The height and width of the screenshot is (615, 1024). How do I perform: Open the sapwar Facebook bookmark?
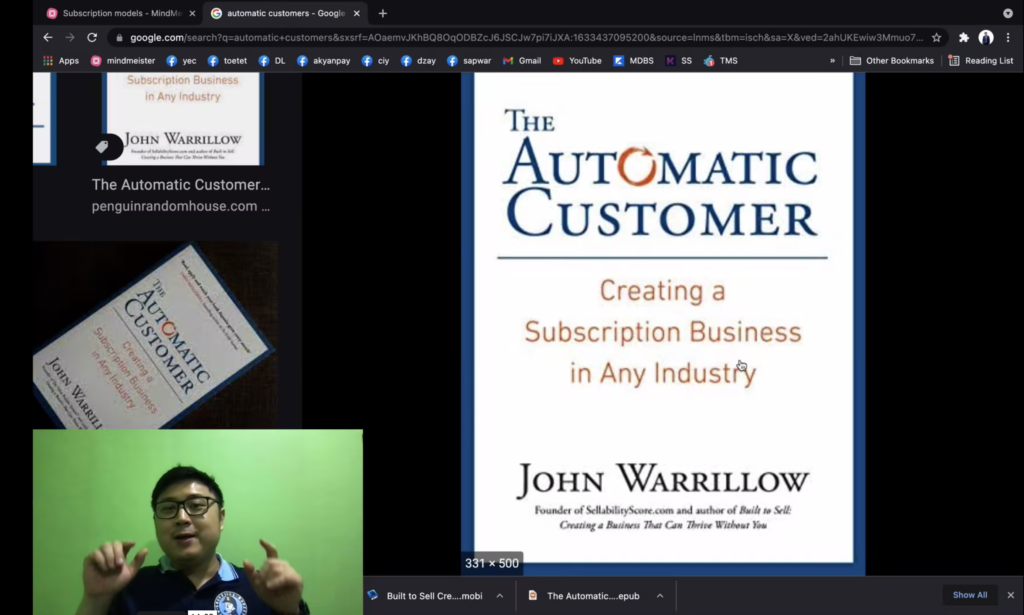(x=469, y=61)
